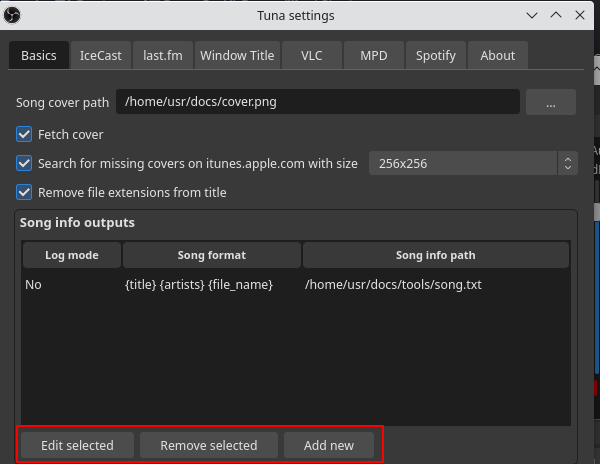Image resolution: width=600 pixels, height=464 pixels.
Task: Select the song.txt output row
Action: click(x=295, y=285)
